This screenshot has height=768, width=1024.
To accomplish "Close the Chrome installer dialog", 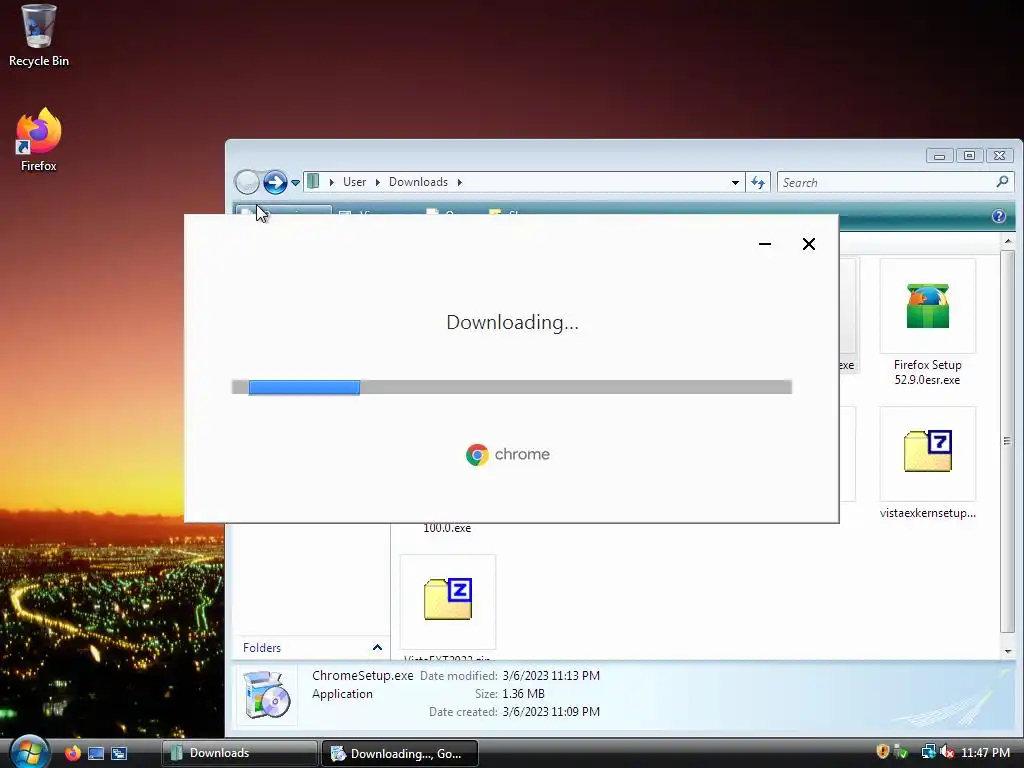I will coord(808,244).
